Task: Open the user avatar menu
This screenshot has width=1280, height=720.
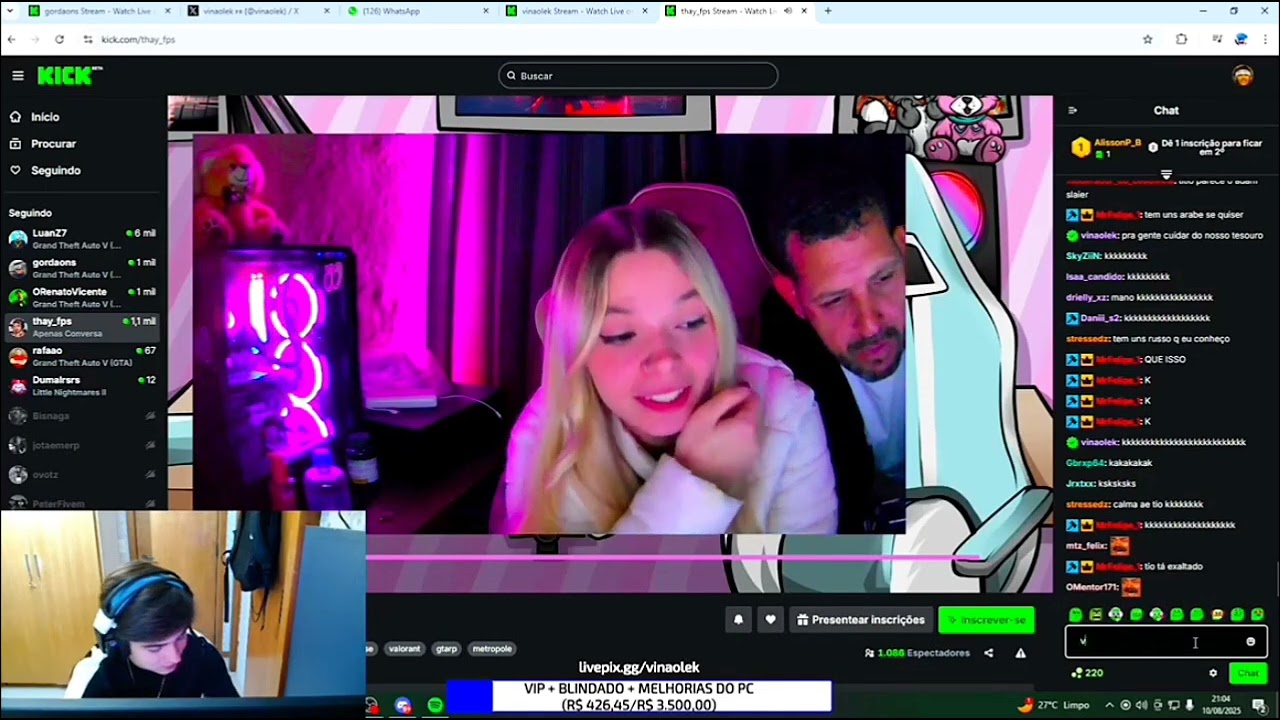Action: 1243,76
